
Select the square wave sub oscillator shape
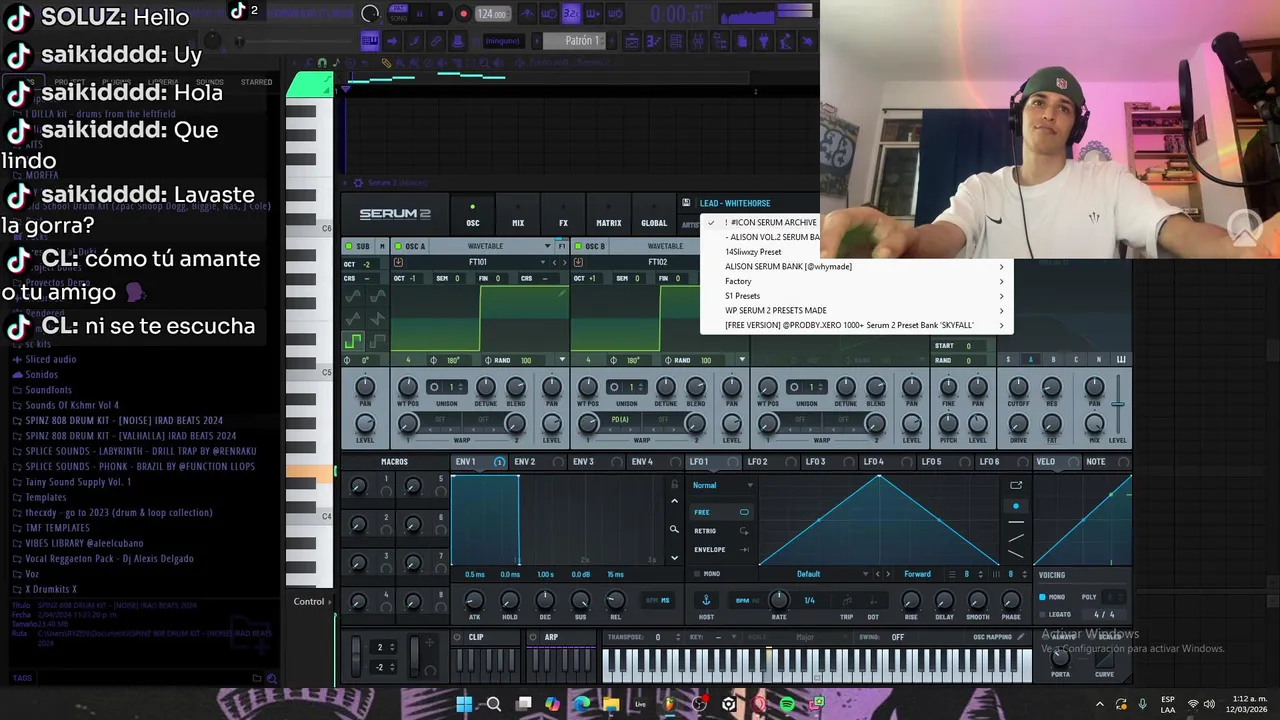(x=352, y=340)
